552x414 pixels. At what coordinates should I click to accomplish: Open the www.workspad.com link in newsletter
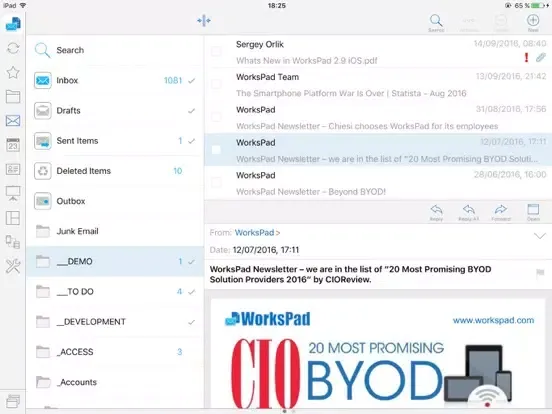(493, 320)
